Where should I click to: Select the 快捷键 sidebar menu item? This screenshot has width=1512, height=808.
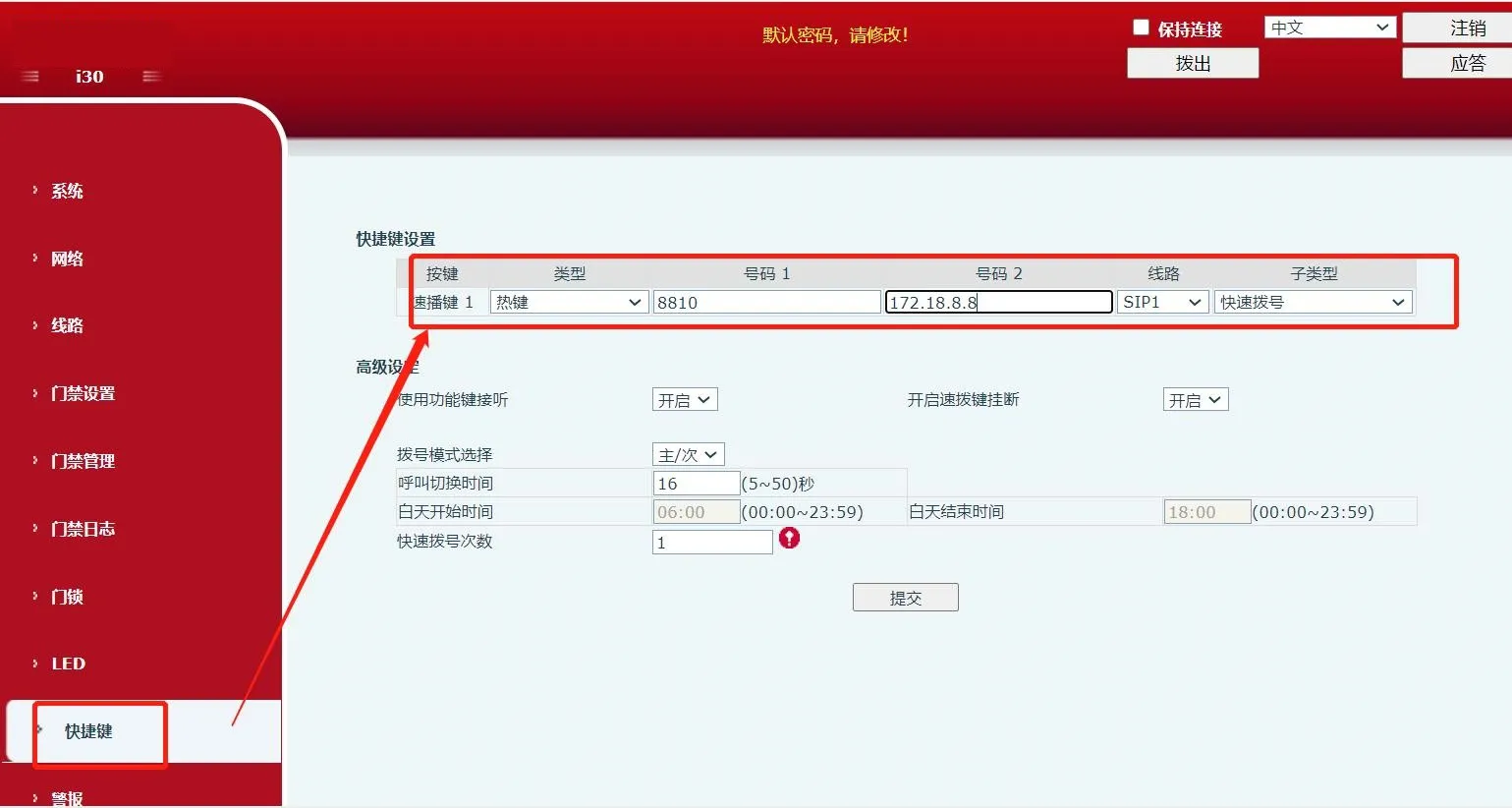88,731
